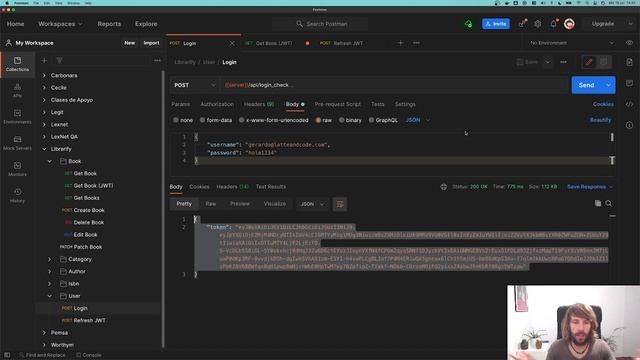The height and width of the screenshot is (360, 640).
Task: Open the Refresh JWT request tab
Action: (341, 43)
